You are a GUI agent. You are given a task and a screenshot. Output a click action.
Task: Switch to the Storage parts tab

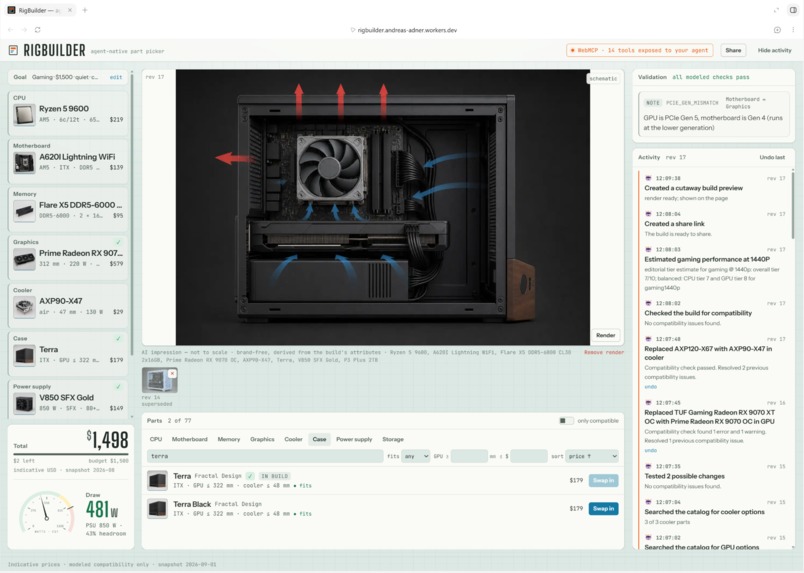pos(393,439)
